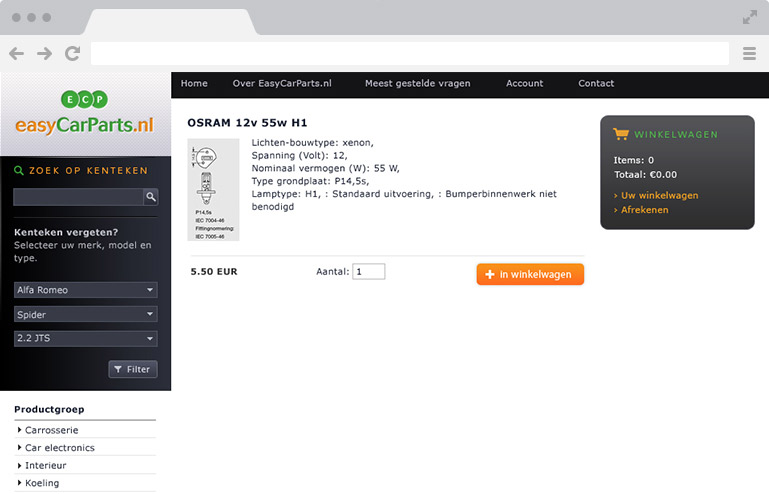
Task: Open the 2.2 JTS type dropdown
Action: (x=85, y=338)
